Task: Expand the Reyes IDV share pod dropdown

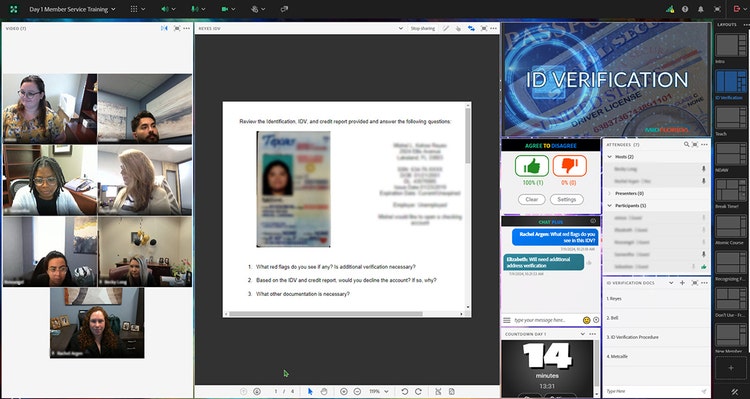Action: pyautogui.click(x=401, y=28)
